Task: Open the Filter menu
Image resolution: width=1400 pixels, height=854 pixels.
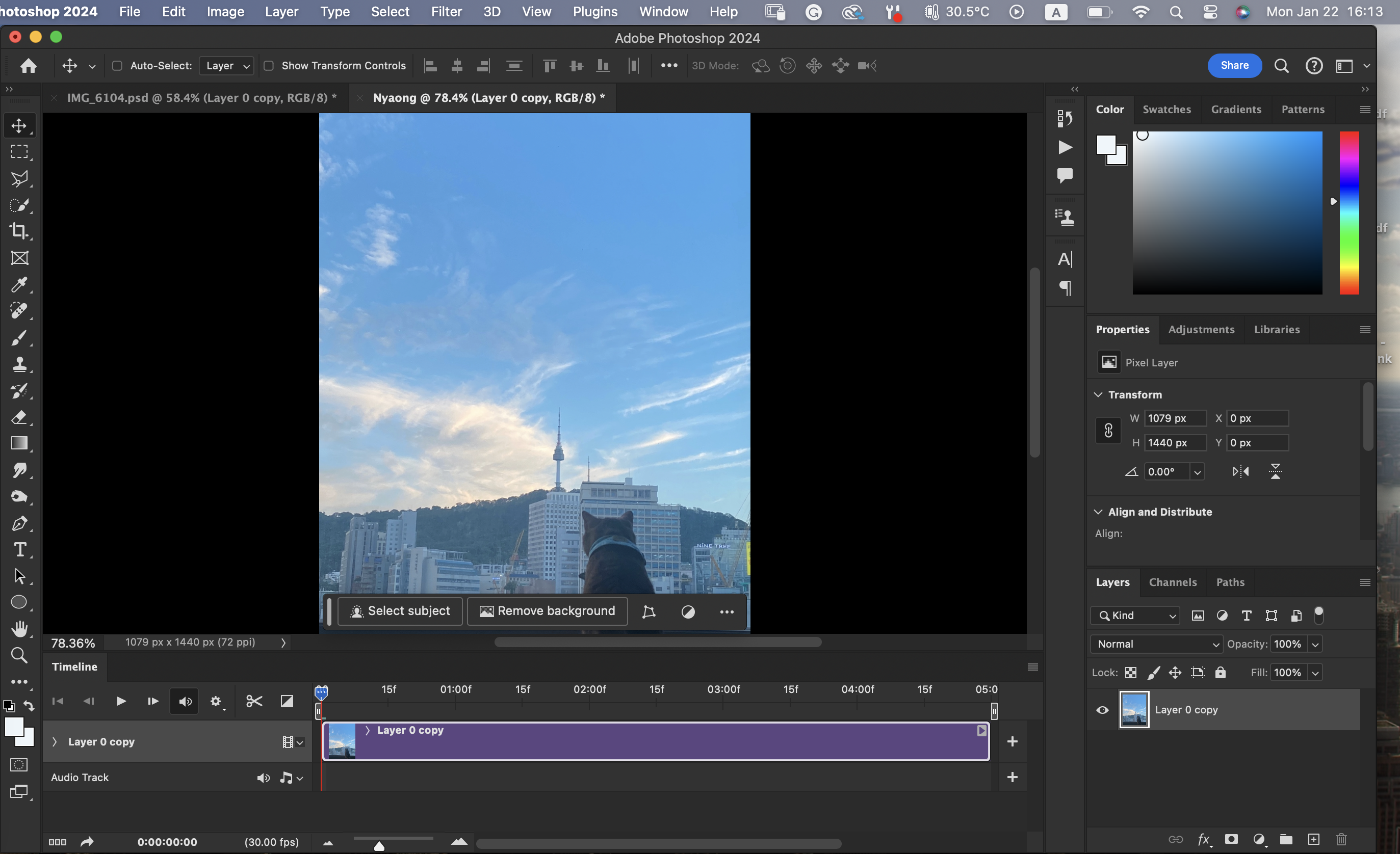Action: point(446,11)
